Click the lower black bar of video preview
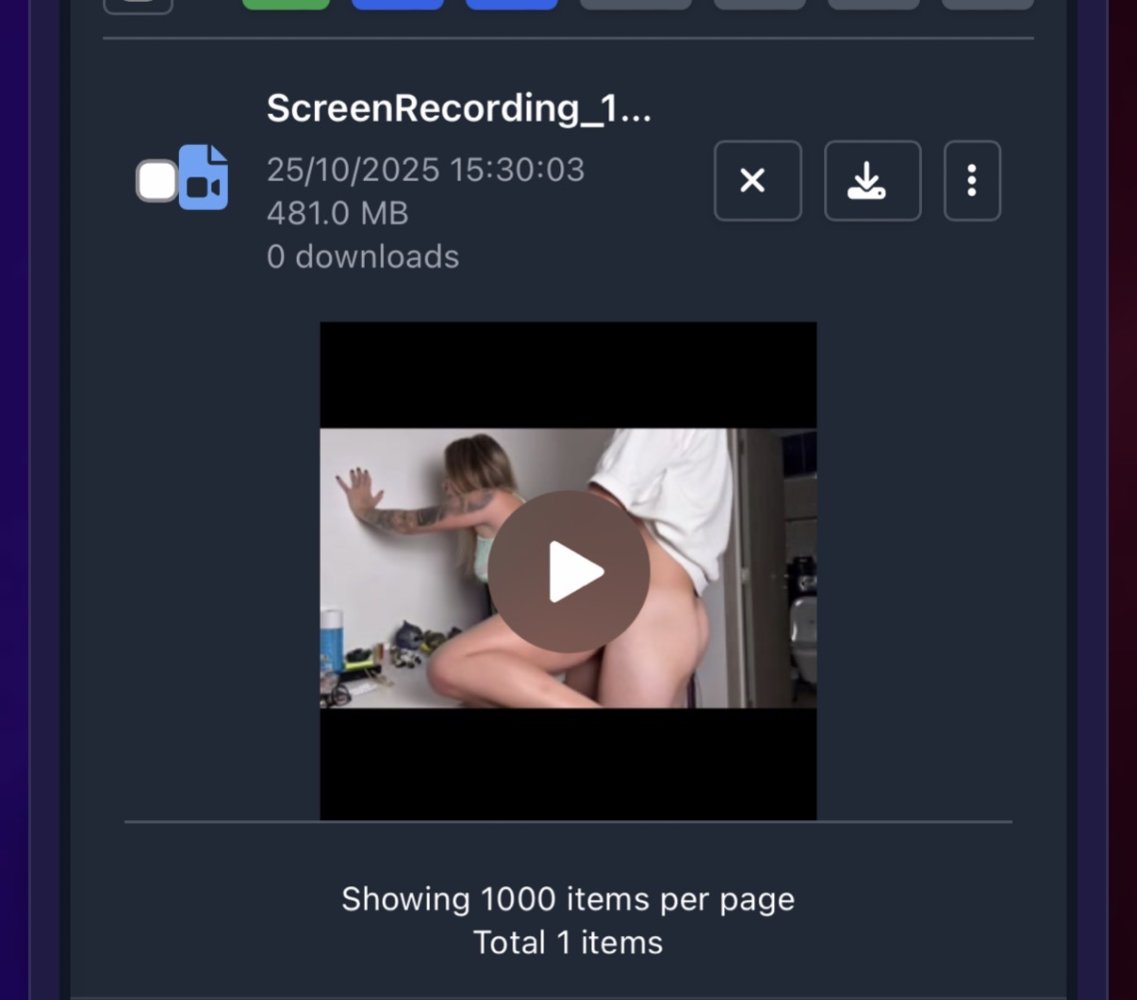 tap(568, 763)
